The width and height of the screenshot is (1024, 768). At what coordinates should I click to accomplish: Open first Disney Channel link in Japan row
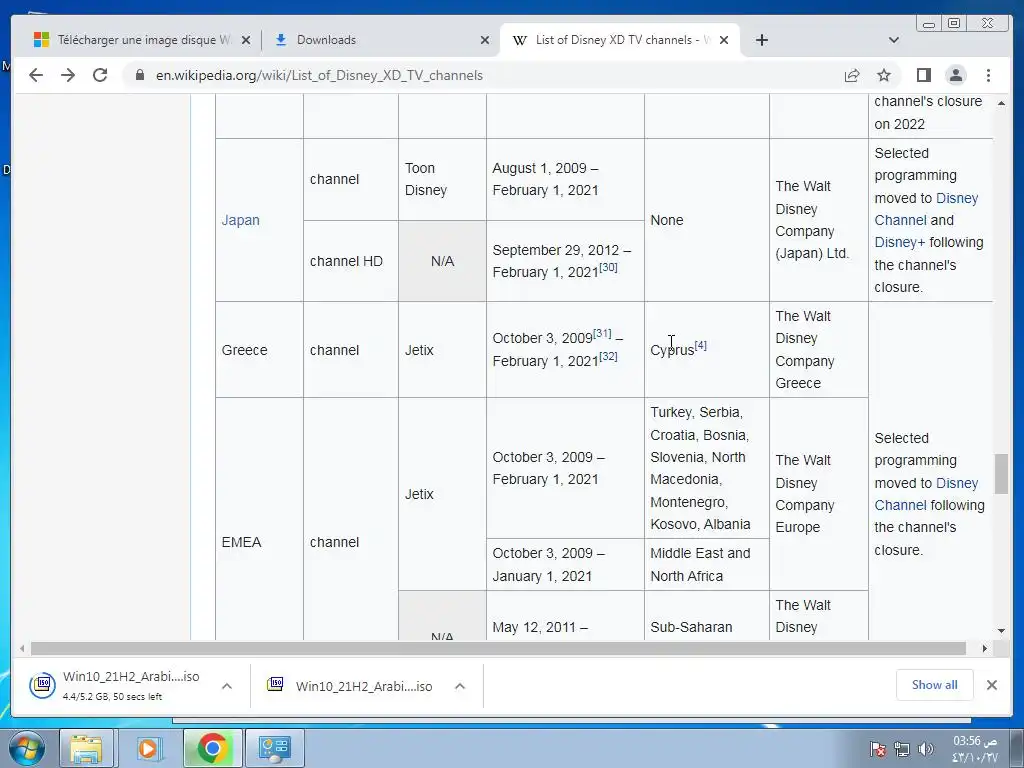click(x=926, y=209)
